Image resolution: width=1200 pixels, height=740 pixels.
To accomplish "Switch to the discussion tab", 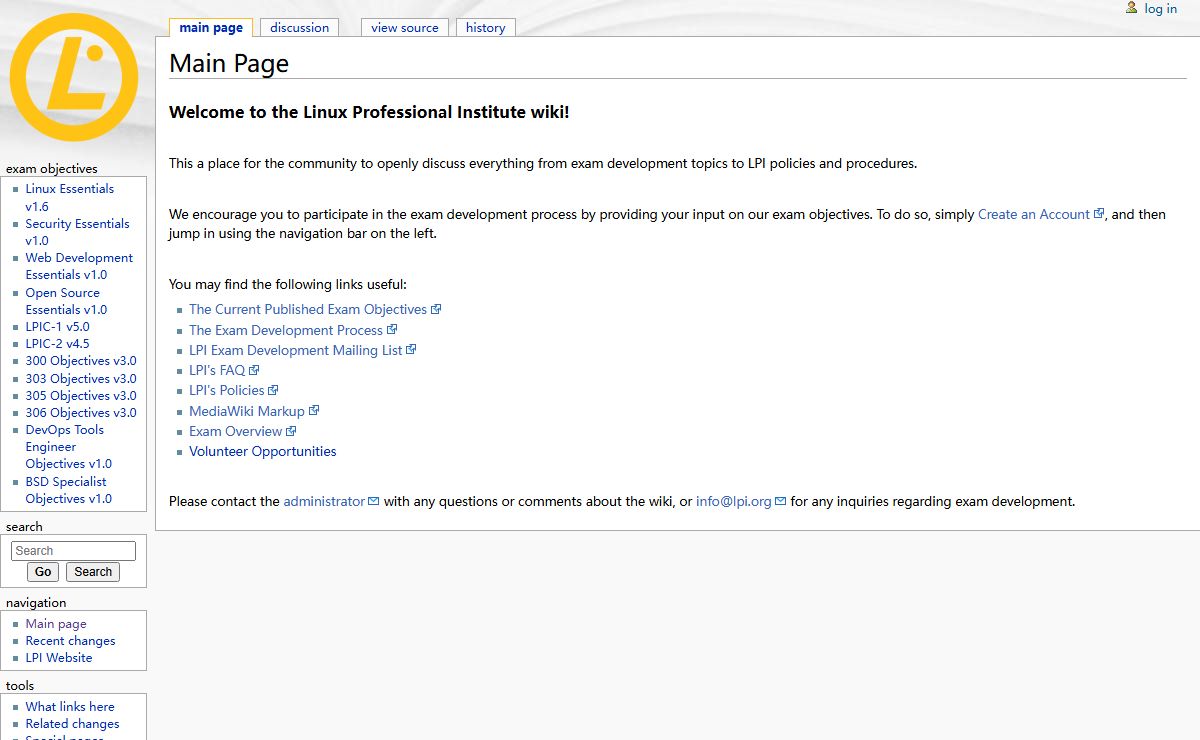I will point(299,28).
